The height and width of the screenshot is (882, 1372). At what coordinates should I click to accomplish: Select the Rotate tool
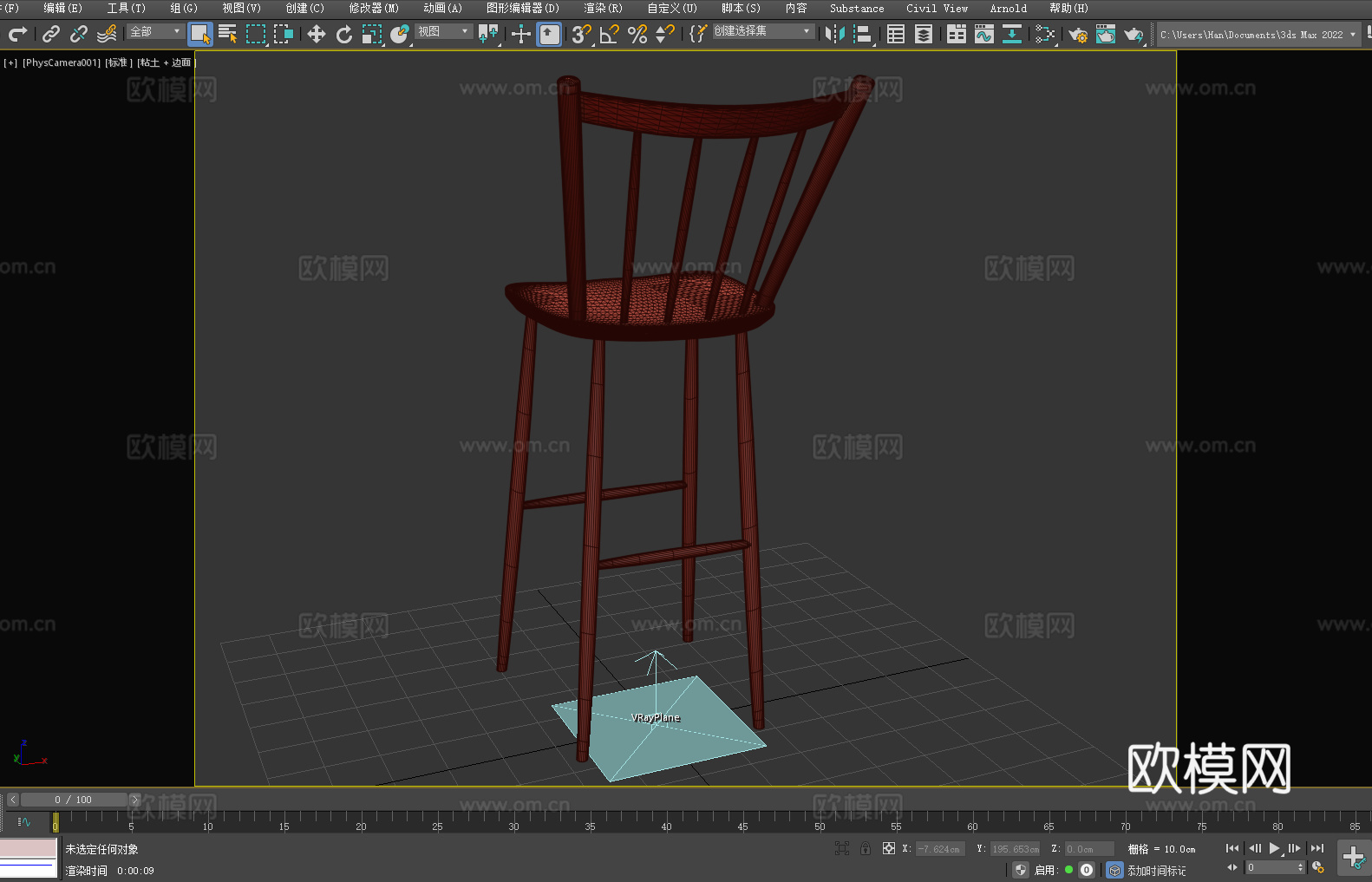[344, 34]
